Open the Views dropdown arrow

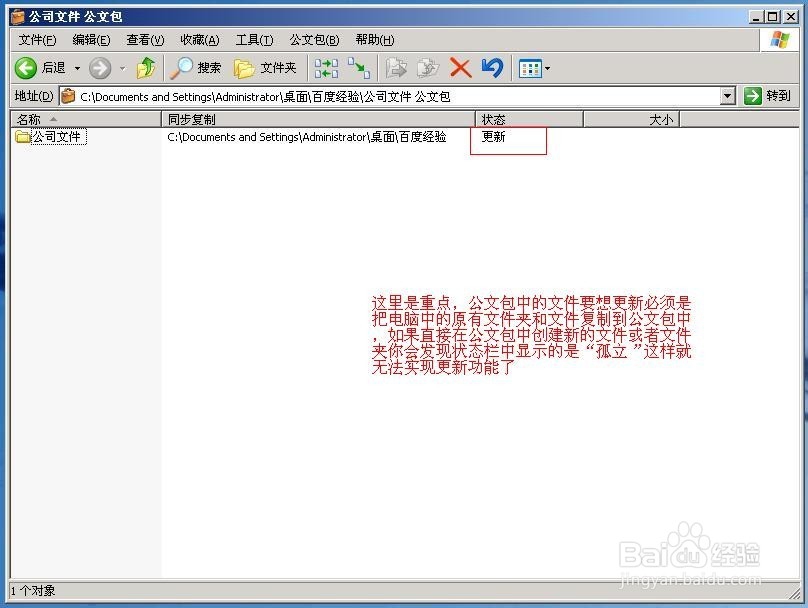point(547,68)
